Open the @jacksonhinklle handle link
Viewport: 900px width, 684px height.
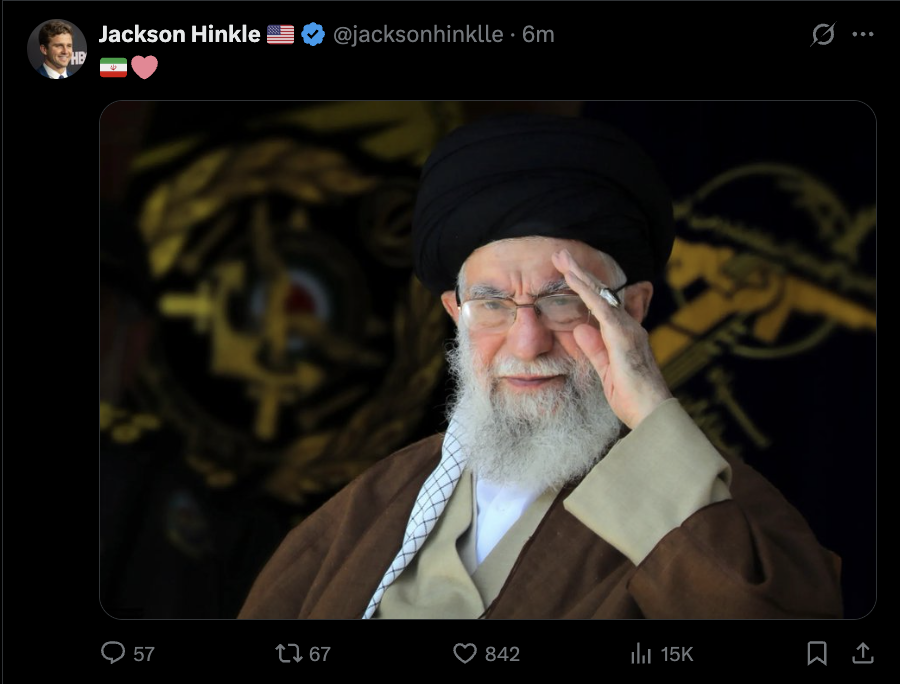pos(418,35)
